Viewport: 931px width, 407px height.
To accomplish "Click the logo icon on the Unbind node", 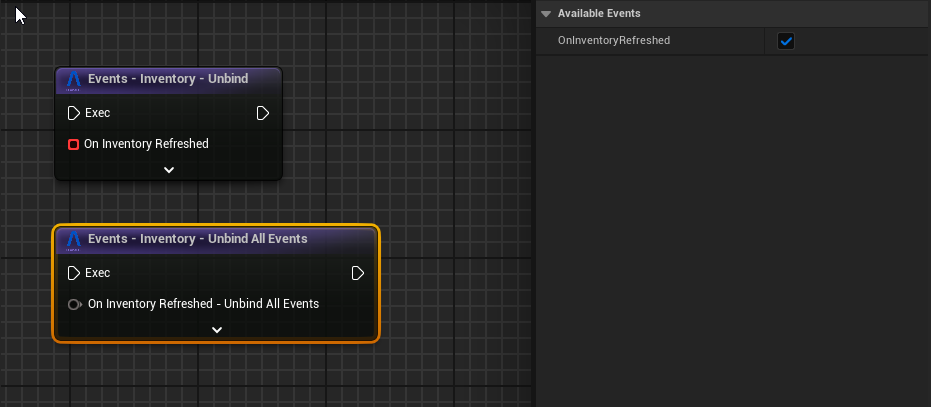I will pyautogui.click(x=73, y=80).
